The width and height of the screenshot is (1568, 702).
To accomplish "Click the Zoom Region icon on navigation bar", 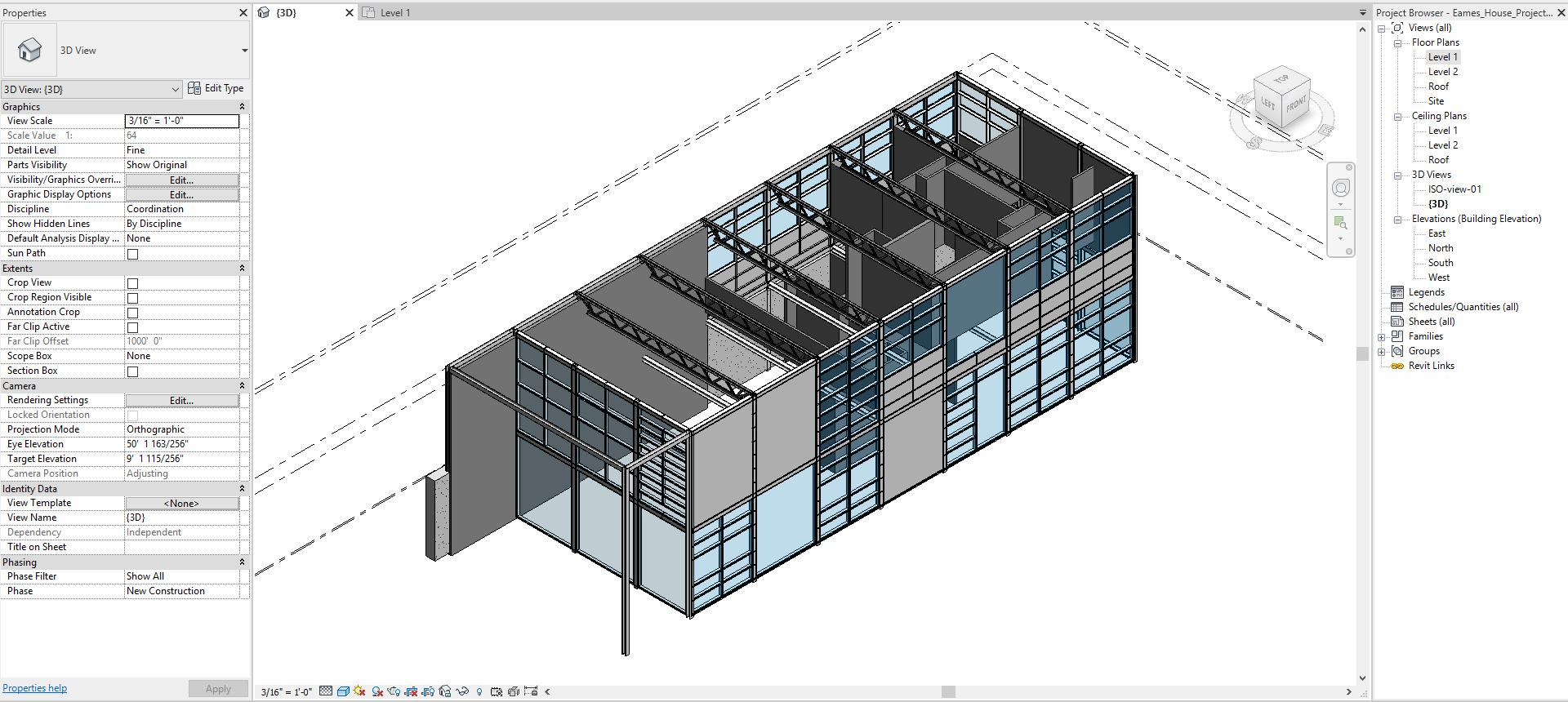I will tap(1340, 222).
